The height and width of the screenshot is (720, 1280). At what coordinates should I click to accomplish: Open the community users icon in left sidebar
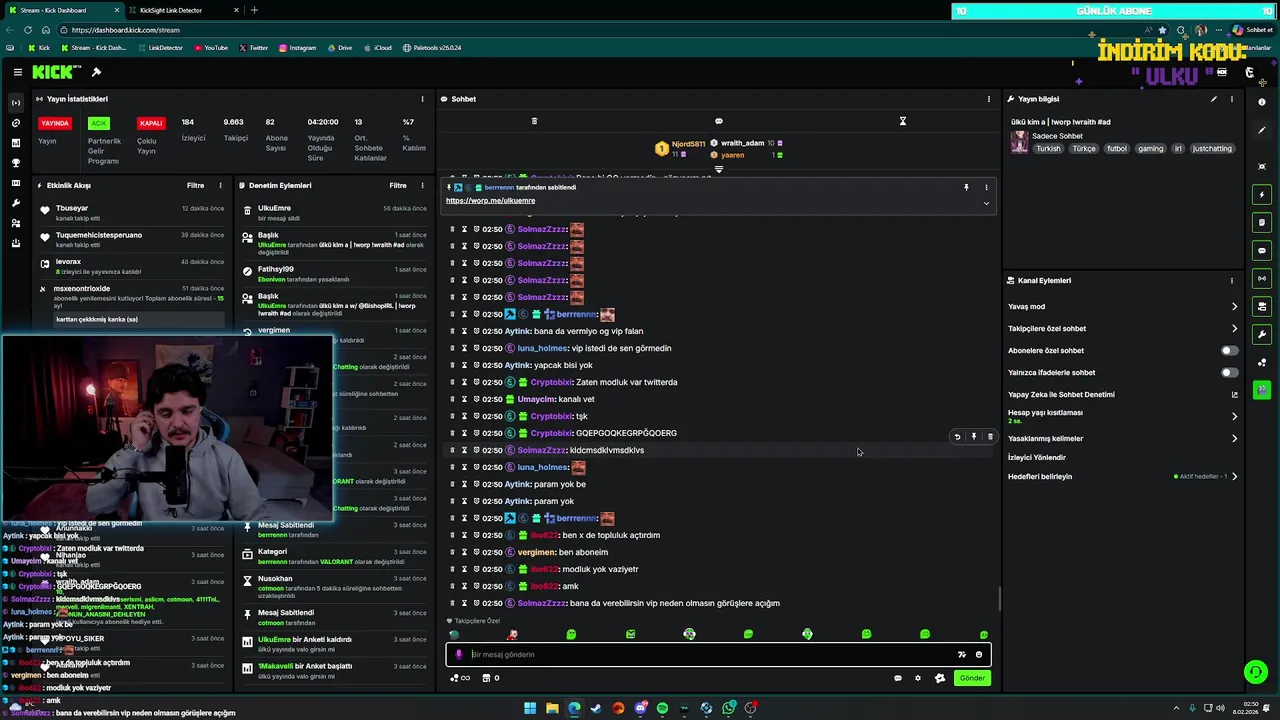click(x=15, y=223)
